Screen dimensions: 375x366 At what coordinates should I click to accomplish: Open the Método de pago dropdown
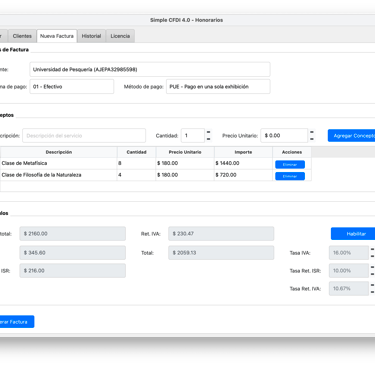(218, 87)
